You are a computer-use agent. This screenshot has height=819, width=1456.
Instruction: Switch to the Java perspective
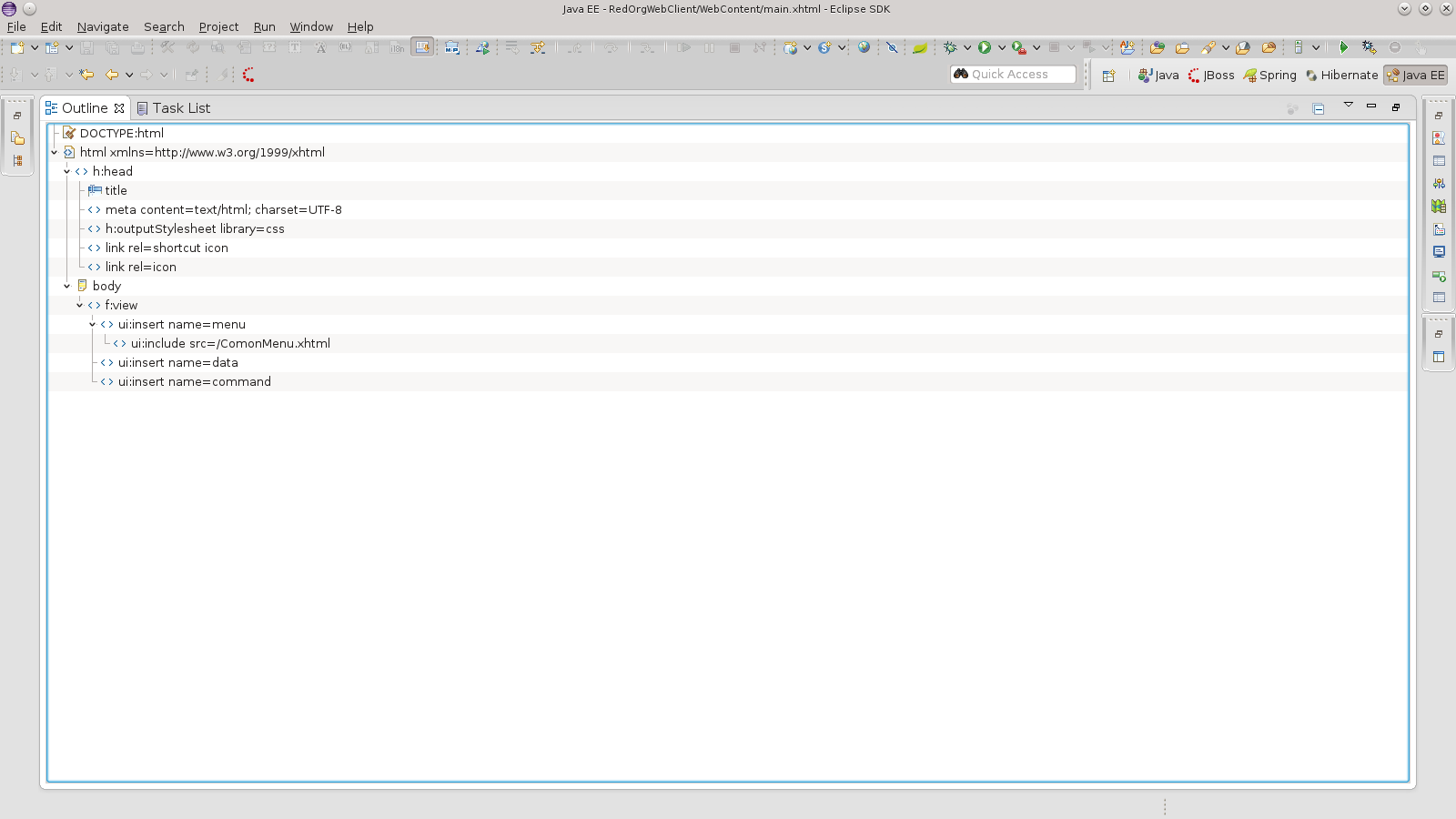tap(1158, 76)
